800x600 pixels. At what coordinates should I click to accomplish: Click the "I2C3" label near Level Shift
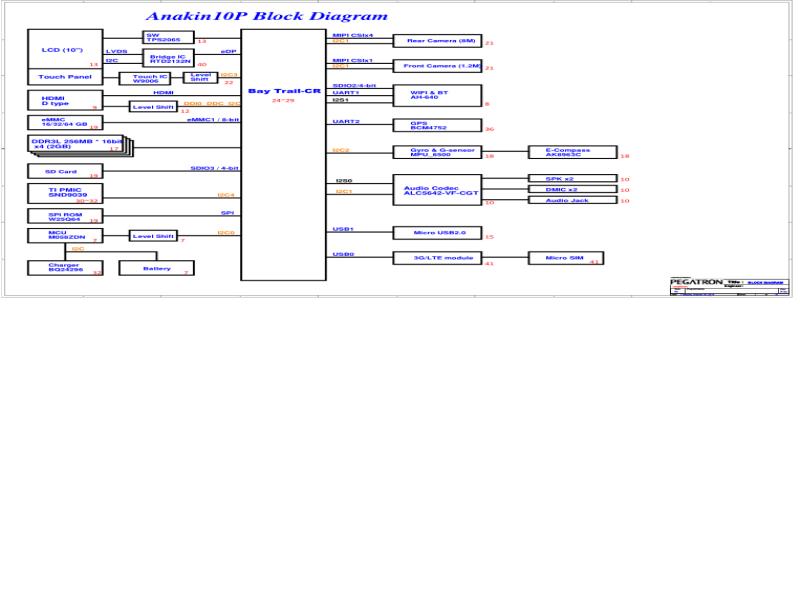click(x=230, y=74)
